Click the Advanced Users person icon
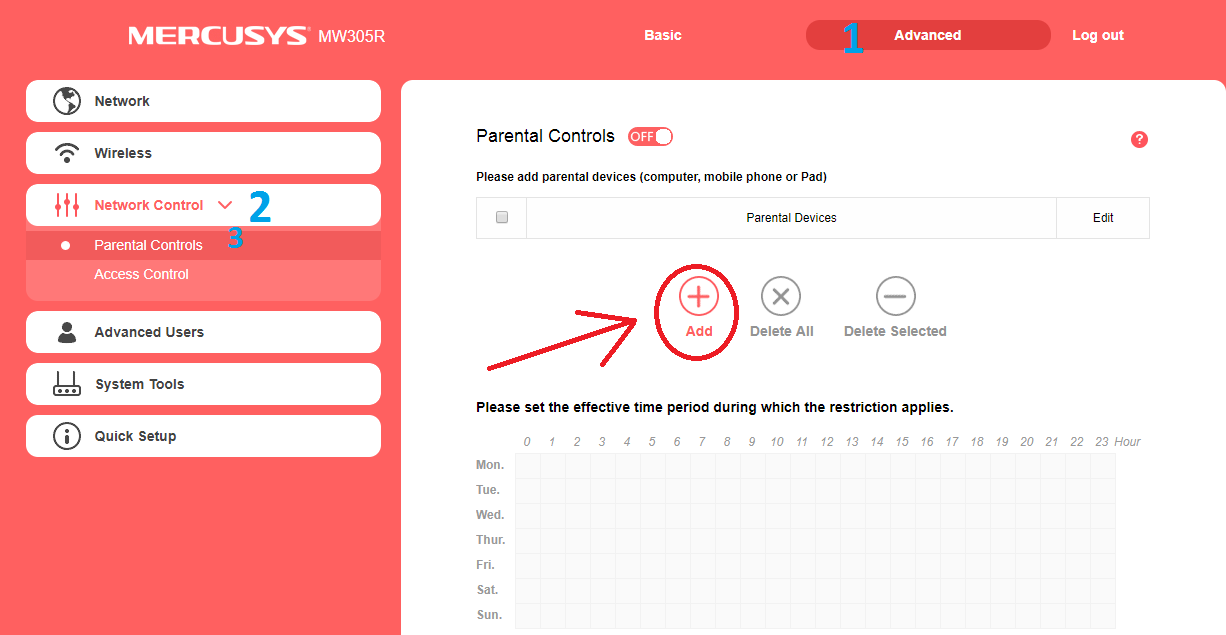The height and width of the screenshot is (635, 1226). point(67,332)
